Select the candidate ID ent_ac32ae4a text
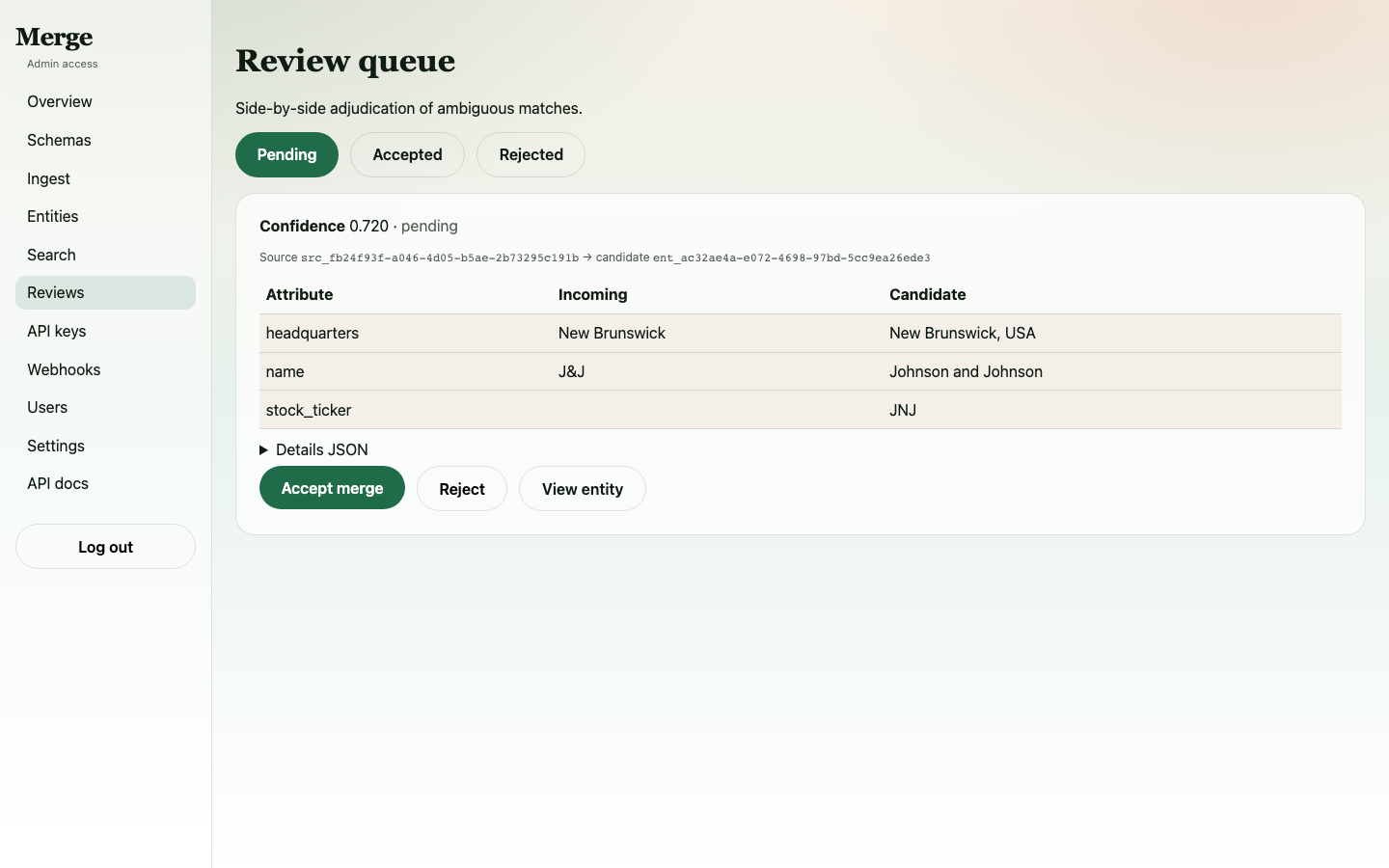 [x=792, y=258]
